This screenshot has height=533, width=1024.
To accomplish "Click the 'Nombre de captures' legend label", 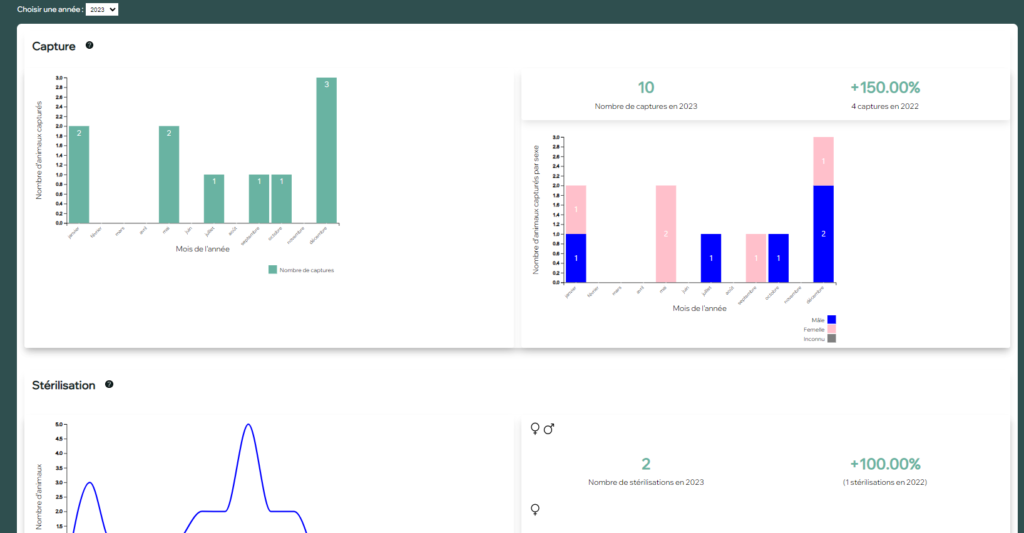I will 307,270.
